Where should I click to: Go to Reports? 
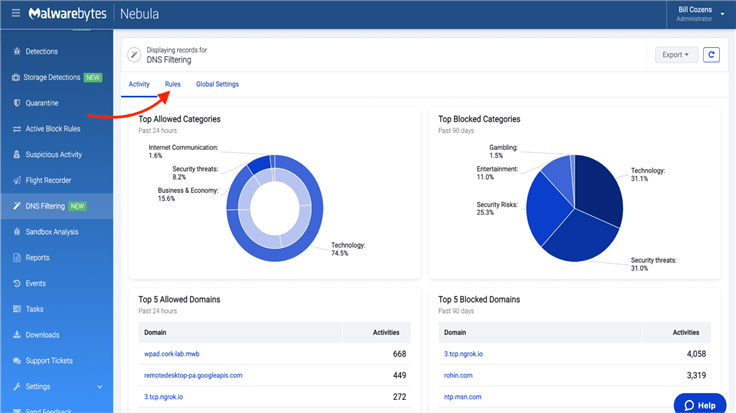pos(38,258)
